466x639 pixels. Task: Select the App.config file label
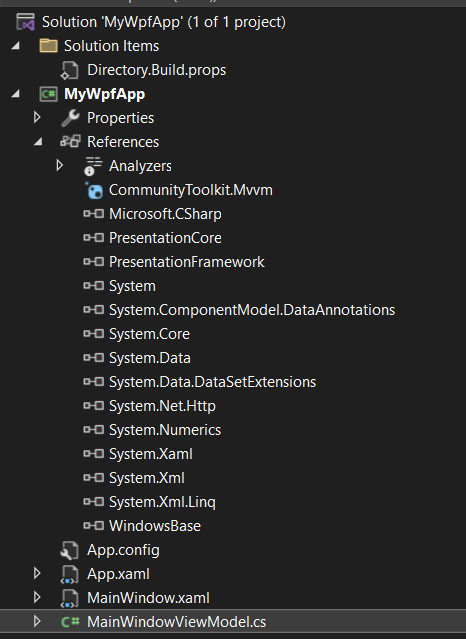[123, 550]
